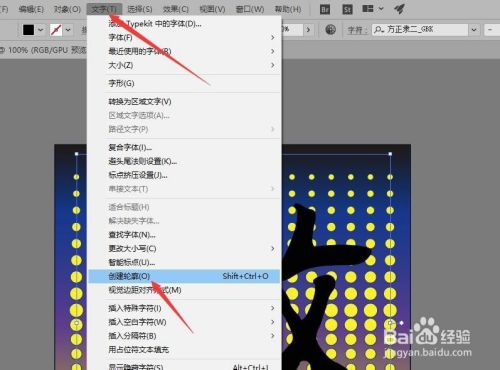This screenshot has height=370, width=500.
Task: Close the 文字(T) menu header
Action: click(104, 9)
